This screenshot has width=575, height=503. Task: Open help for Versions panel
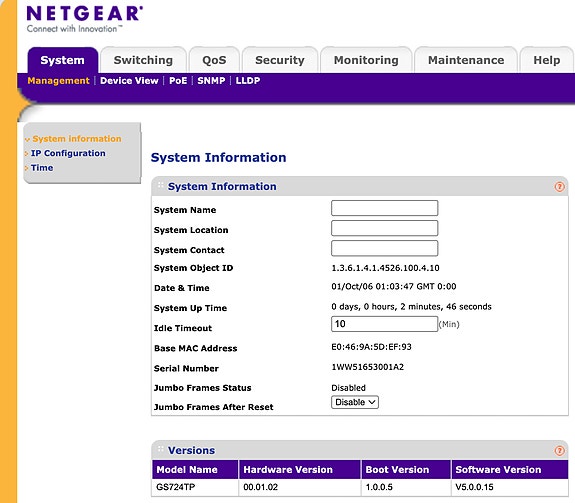[559, 451]
